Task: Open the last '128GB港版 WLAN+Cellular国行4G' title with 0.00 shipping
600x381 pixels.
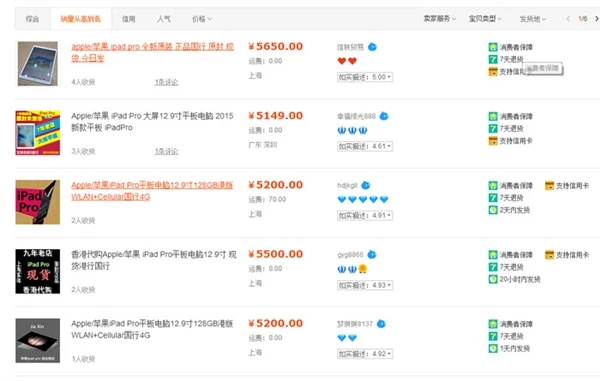Action: tap(152, 329)
